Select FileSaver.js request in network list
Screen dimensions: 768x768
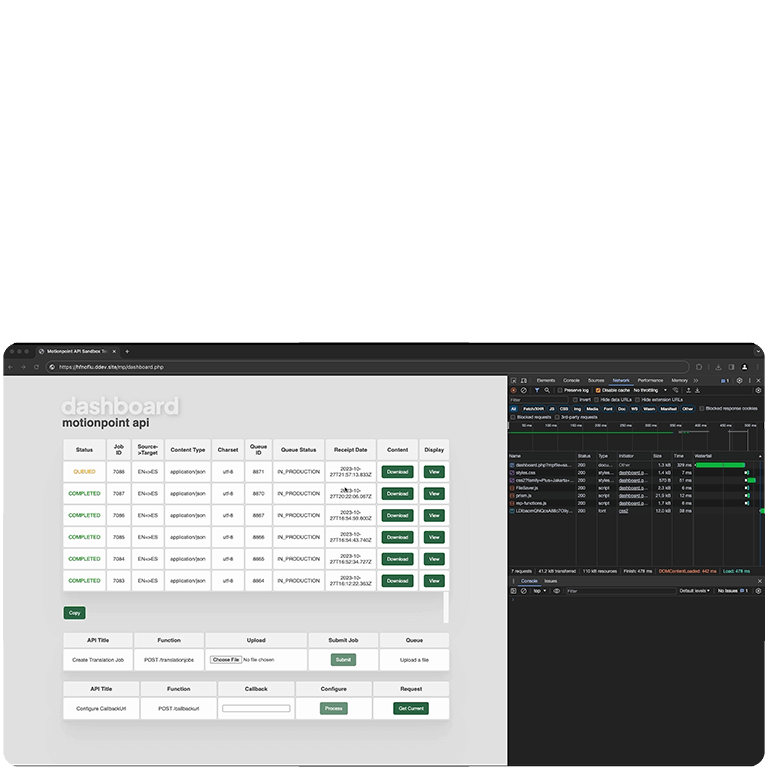pyautogui.click(x=635, y=488)
